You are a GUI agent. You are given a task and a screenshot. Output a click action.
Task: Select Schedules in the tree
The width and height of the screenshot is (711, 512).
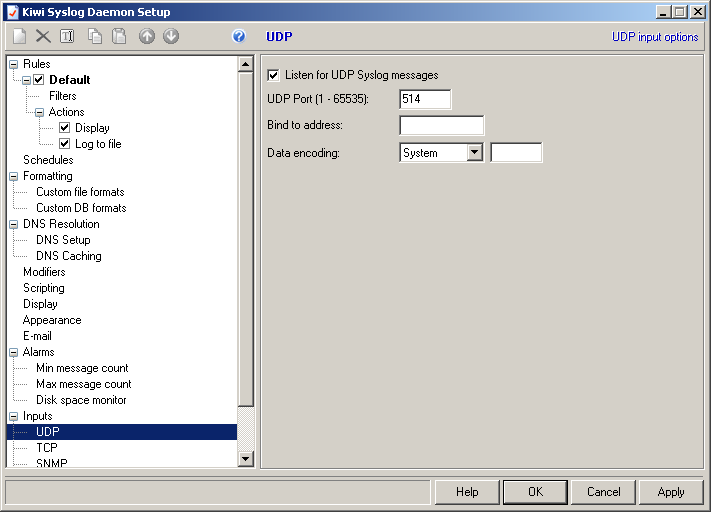pyautogui.click(x=48, y=160)
